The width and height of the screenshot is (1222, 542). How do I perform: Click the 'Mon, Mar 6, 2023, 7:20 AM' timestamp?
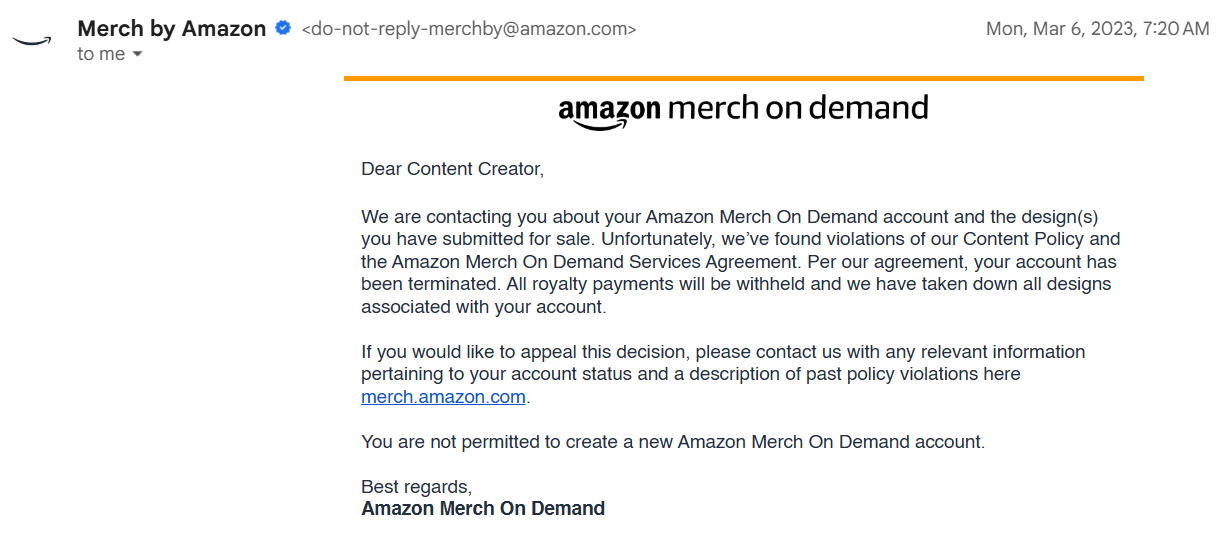coord(1097,29)
